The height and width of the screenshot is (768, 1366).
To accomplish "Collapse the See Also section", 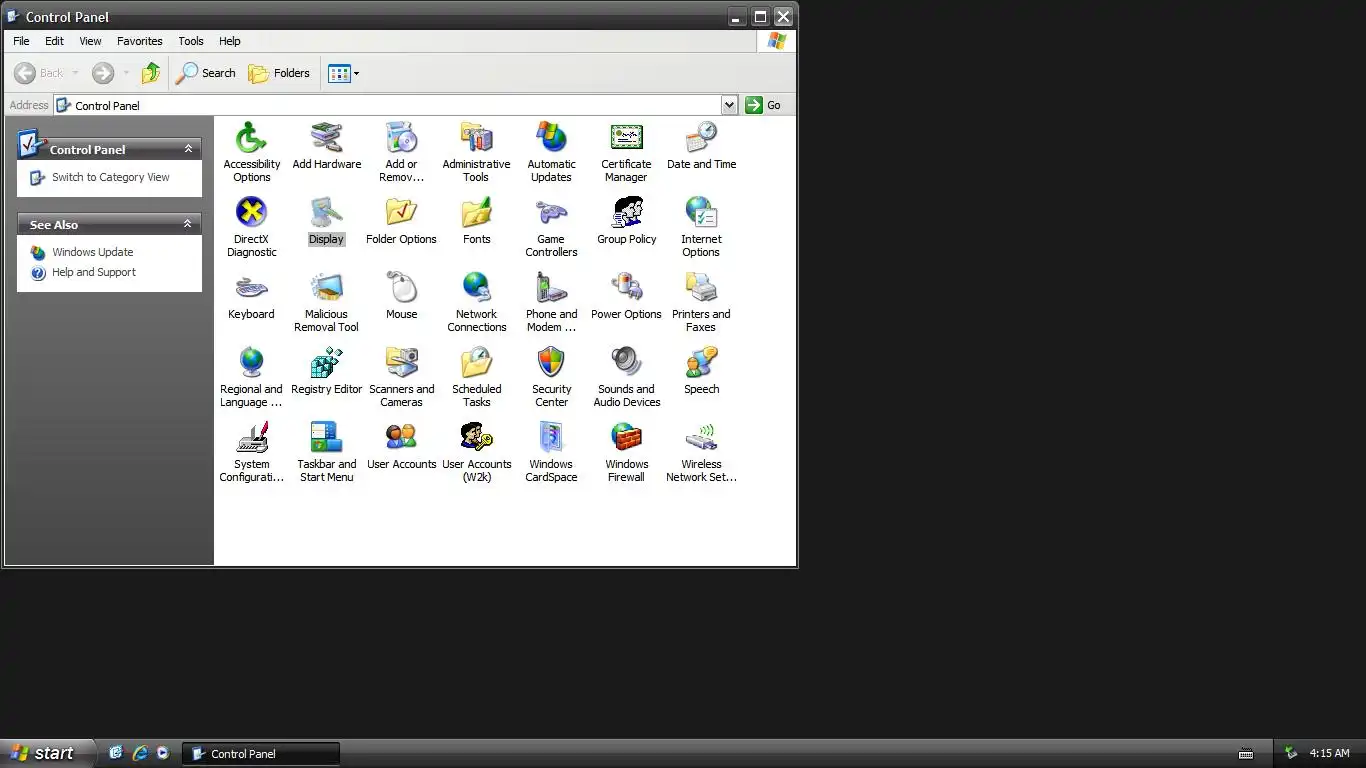I will coord(188,224).
